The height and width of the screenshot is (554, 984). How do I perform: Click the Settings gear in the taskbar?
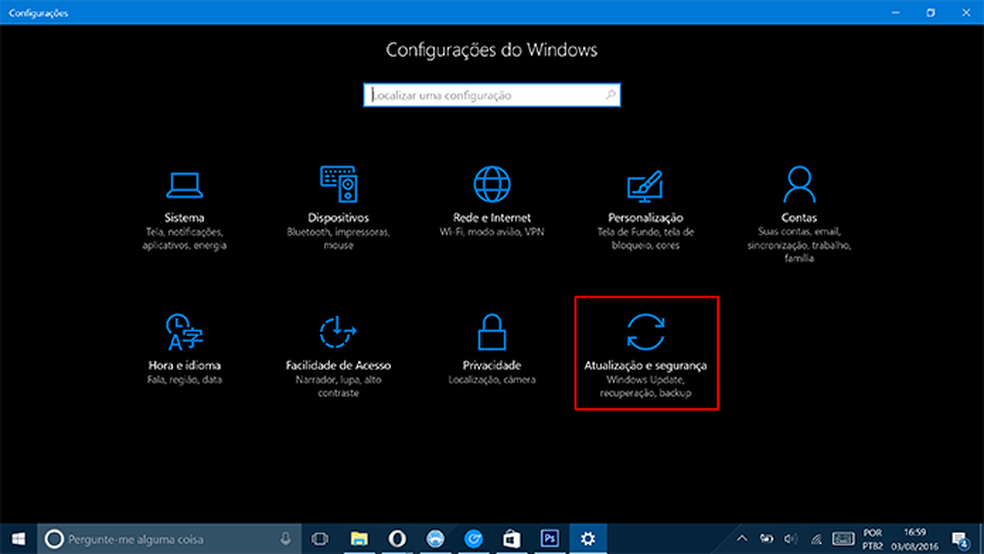click(588, 539)
